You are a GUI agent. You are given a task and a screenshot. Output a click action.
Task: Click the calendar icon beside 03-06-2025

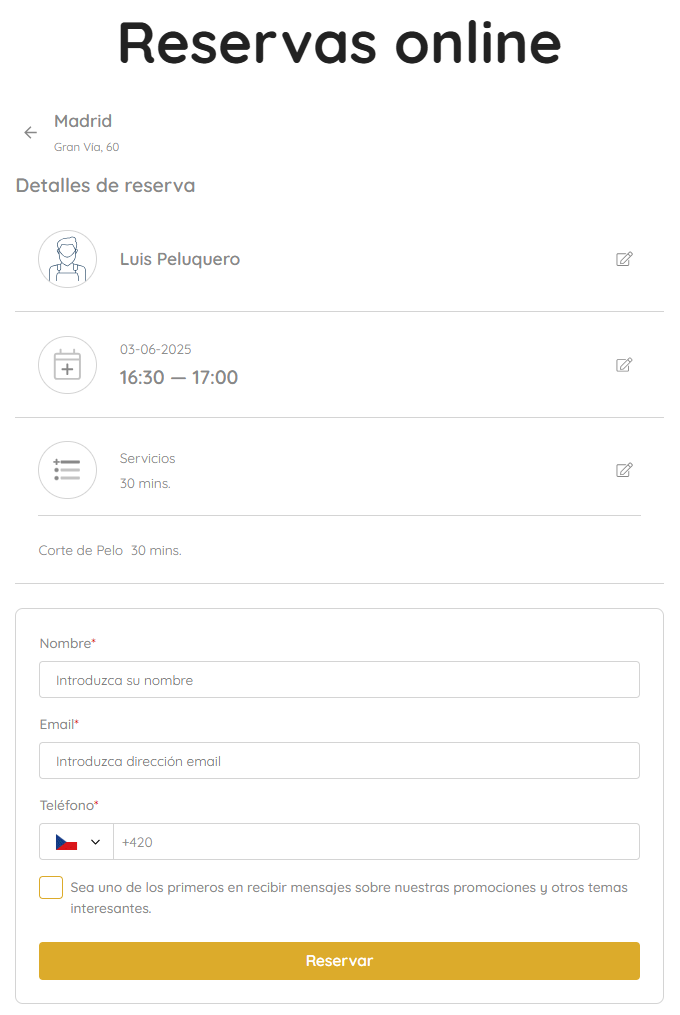[67, 364]
